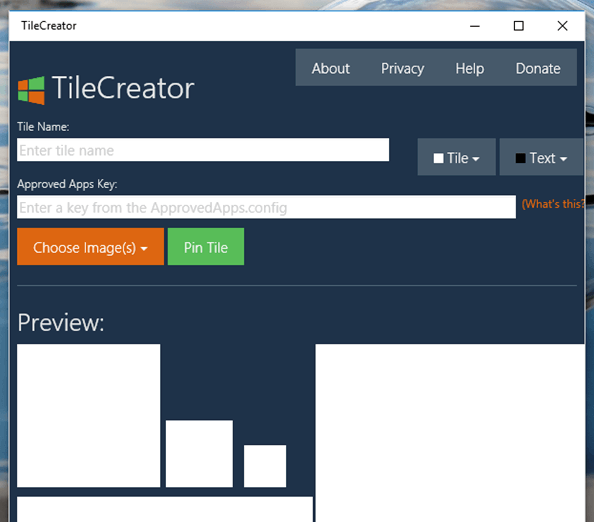The height and width of the screenshot is (522, 594).
Task: Select the smallest square preview tile
Action: [265, 466]
